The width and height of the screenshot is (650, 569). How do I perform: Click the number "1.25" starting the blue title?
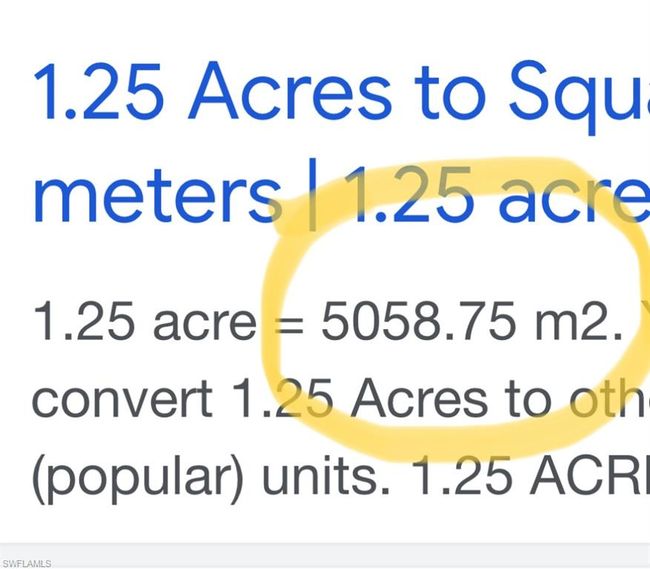[98, 91]
